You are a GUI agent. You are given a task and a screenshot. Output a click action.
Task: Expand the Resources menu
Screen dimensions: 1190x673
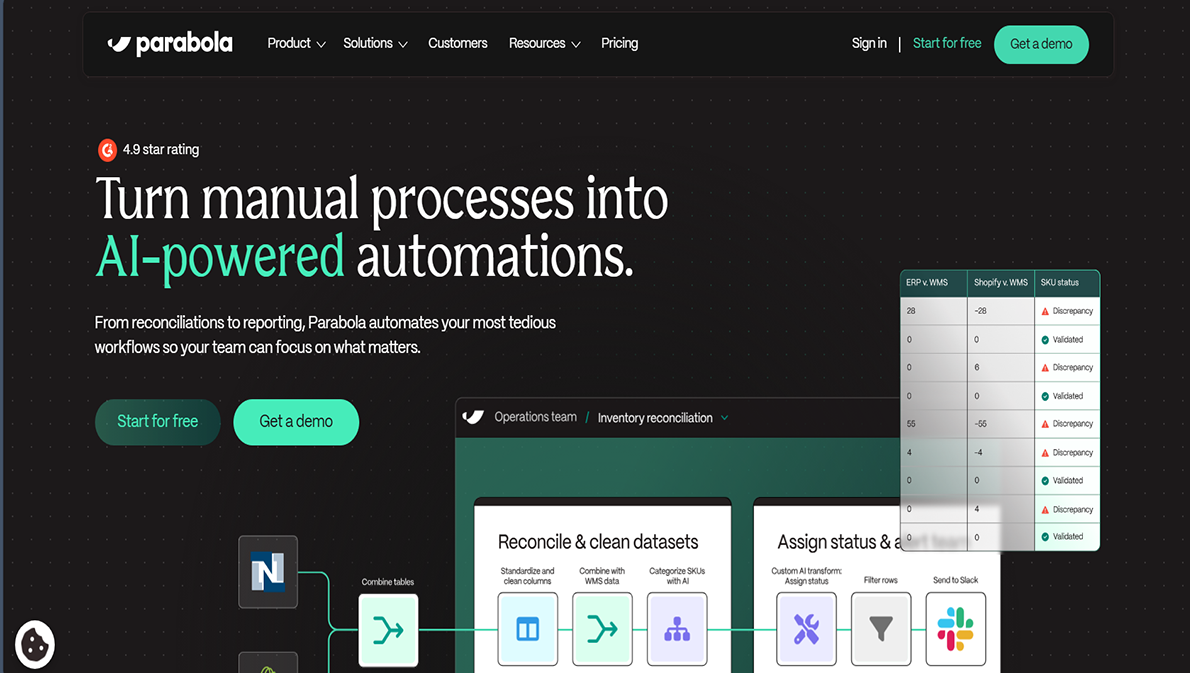coord(544,43)
